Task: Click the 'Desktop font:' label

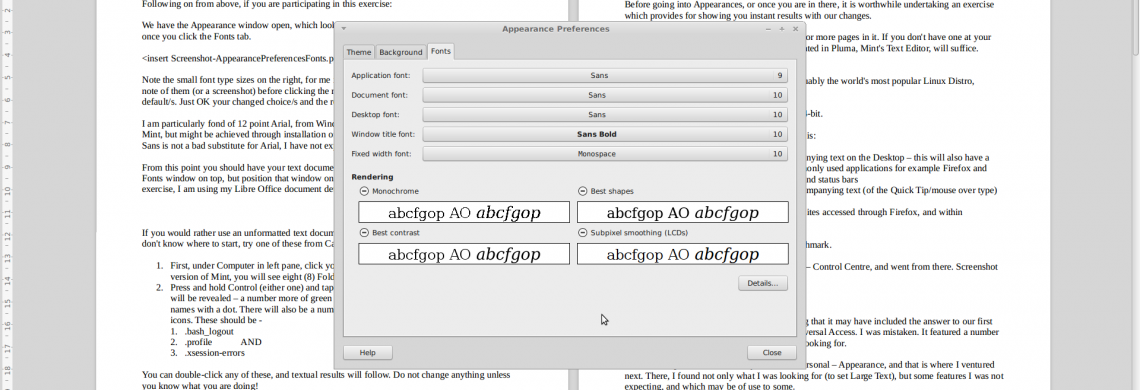Action: pyautogui.click(x=377, y=115)
